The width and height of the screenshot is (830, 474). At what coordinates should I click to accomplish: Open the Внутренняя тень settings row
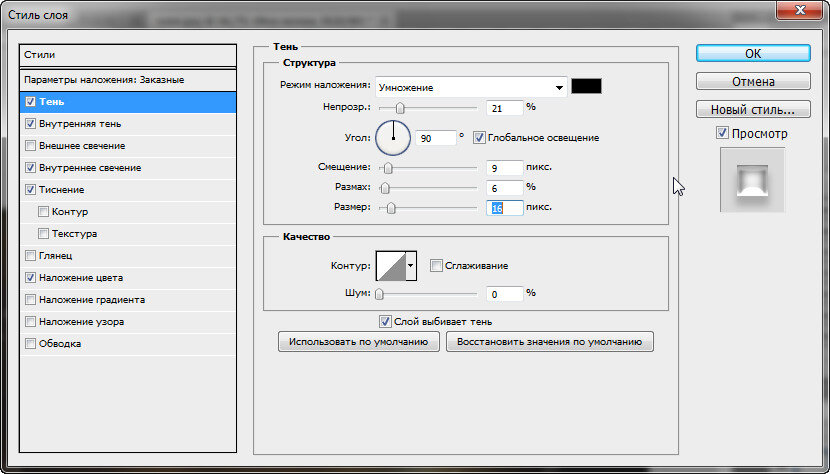(x=128, y=123)
